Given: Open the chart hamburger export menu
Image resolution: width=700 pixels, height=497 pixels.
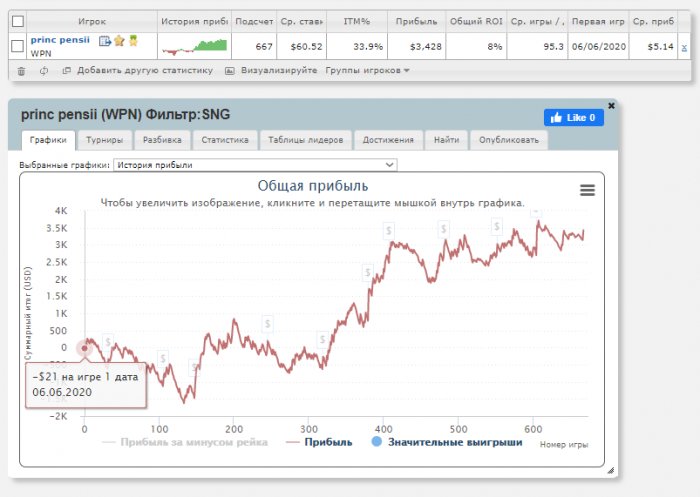Looking at the screenshot, I should pos(587,190).
